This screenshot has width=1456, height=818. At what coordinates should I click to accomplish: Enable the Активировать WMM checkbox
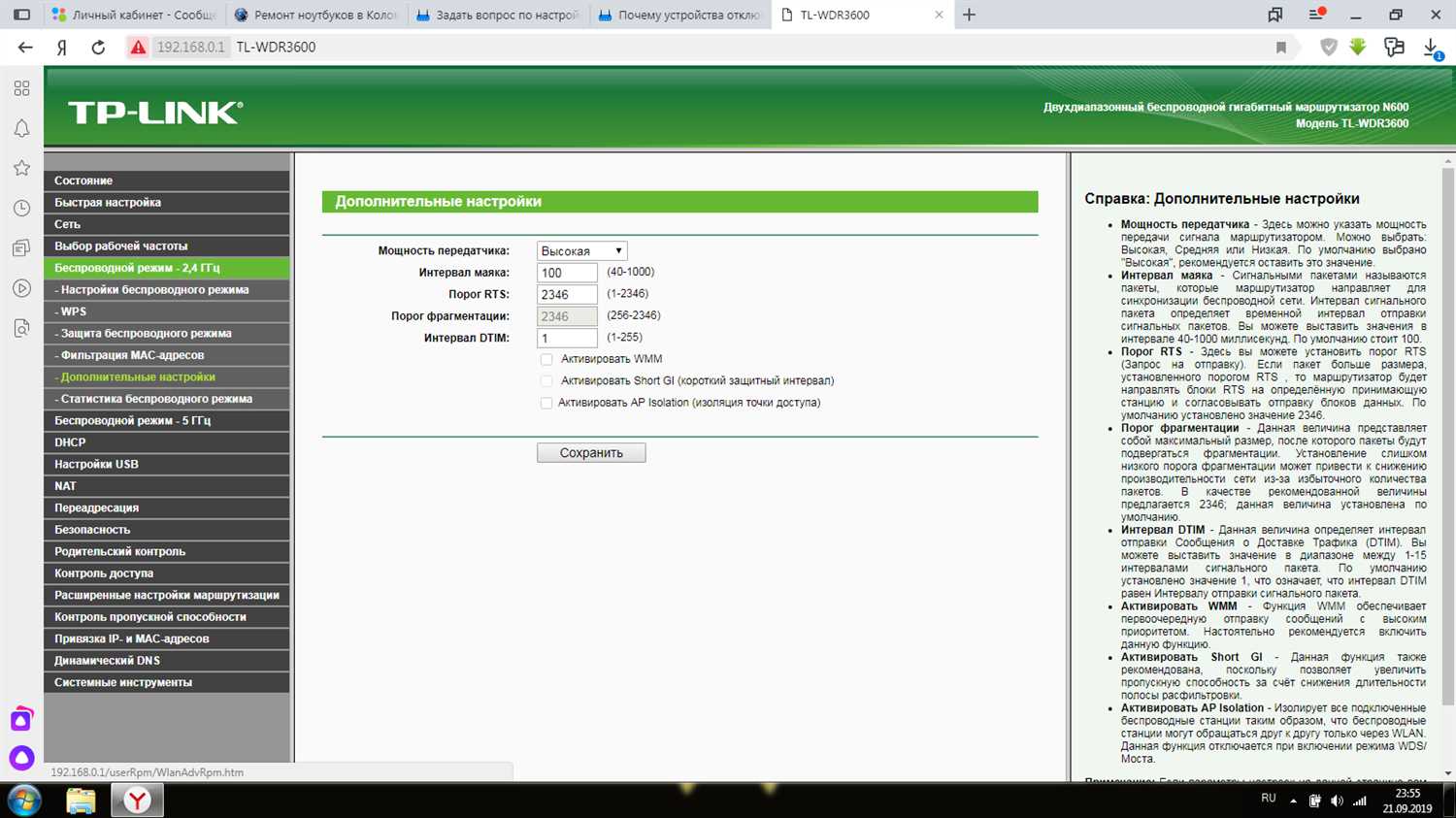pyautogui.click(x=546, y=360)
